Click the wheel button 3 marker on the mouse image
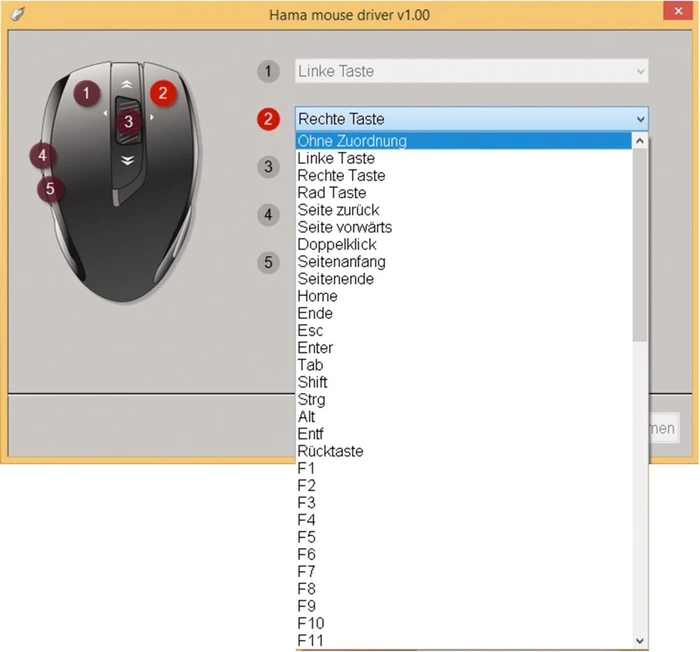 [x=129, y=121]
